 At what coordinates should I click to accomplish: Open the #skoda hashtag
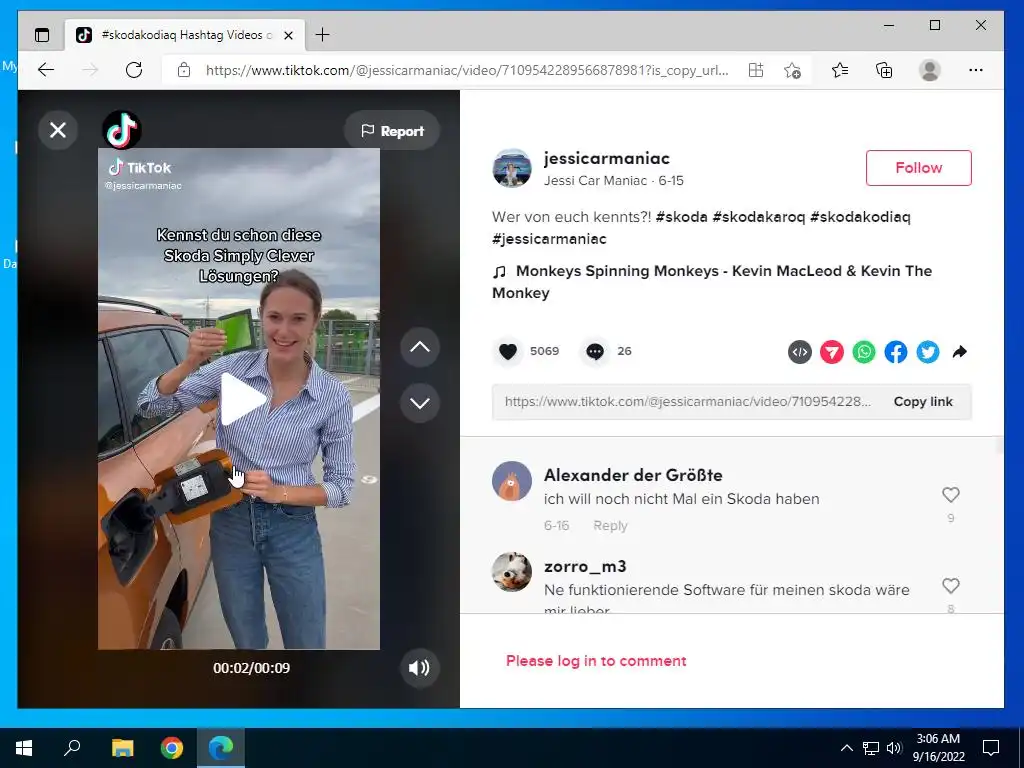click(681, 217)
